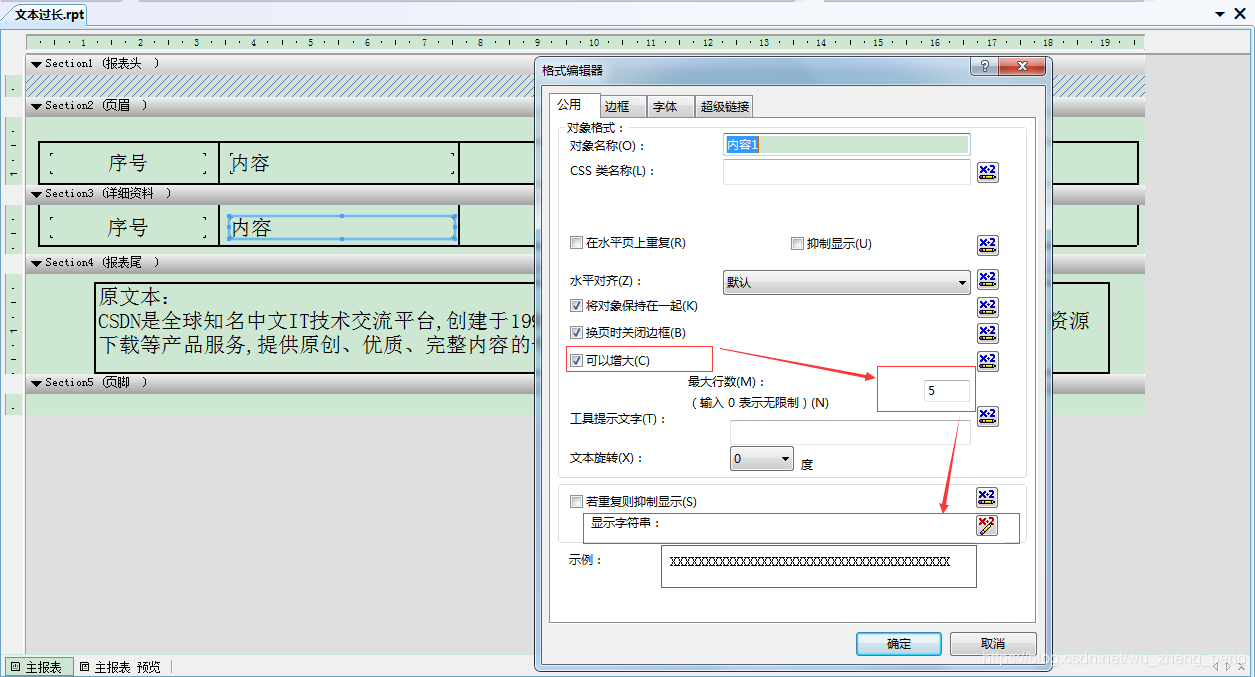
Task: Collapse Section2 页眉 triangle
Action: [x=36, y=106]
